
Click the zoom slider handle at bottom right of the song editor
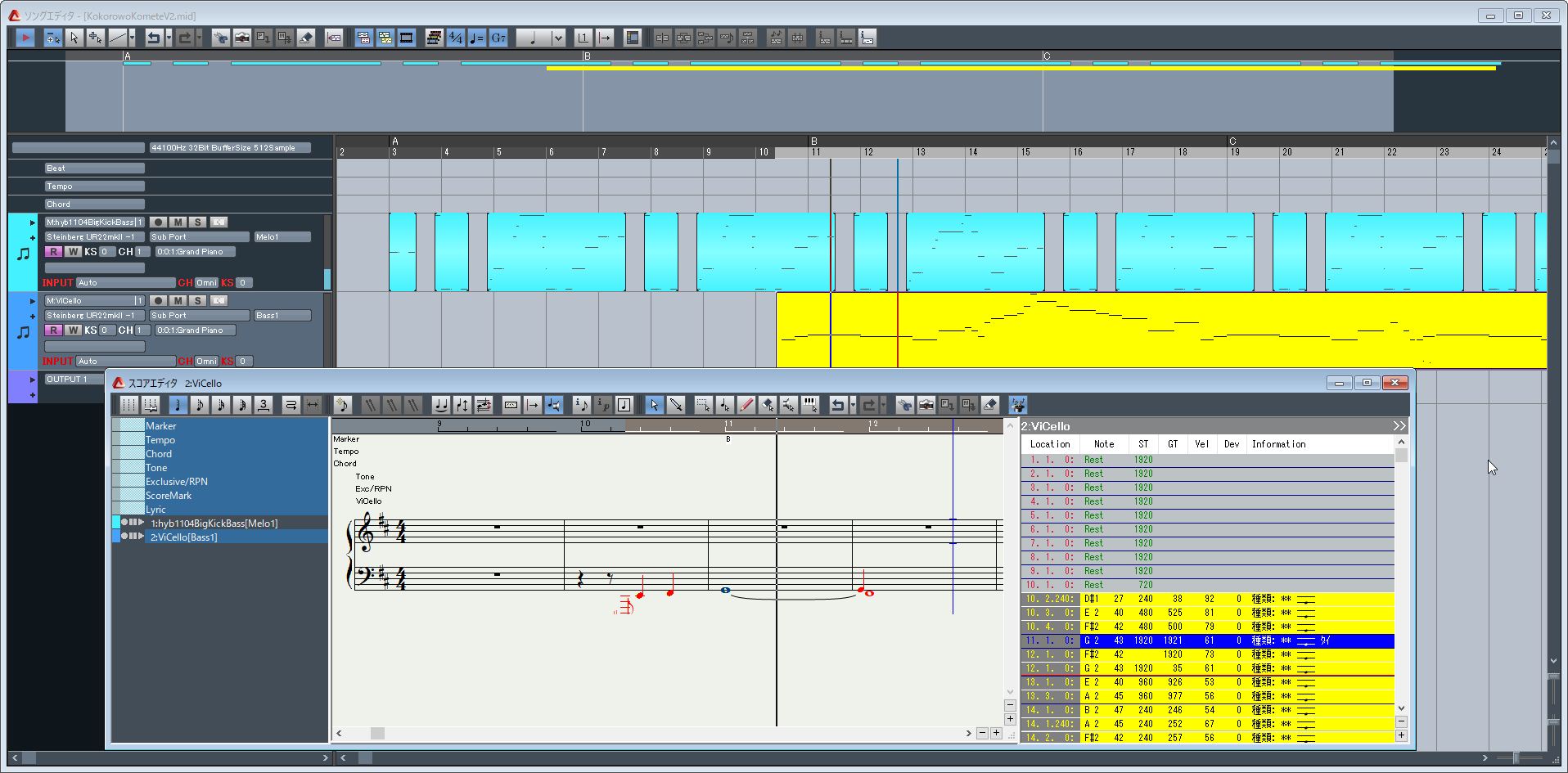pos(1516,758)
